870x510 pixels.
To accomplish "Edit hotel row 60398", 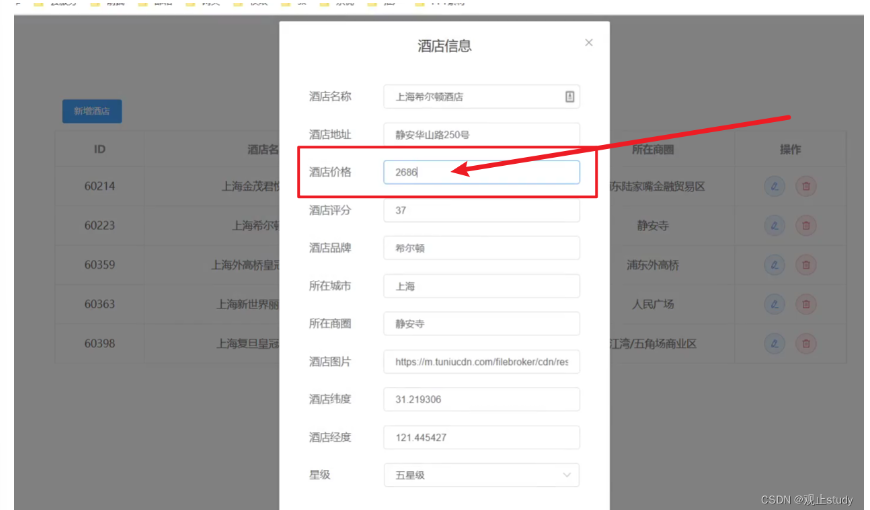I will pyautogui.click(x=775, y=344).
